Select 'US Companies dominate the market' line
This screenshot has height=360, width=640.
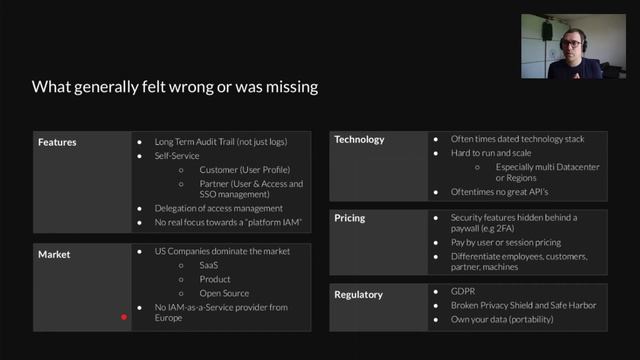pyautogui.click(x=222, y=251)
